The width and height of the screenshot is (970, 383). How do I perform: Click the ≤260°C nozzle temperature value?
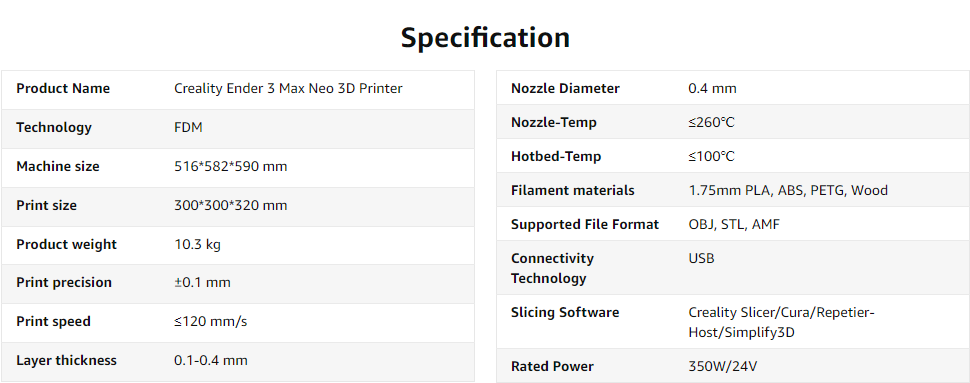711,123
